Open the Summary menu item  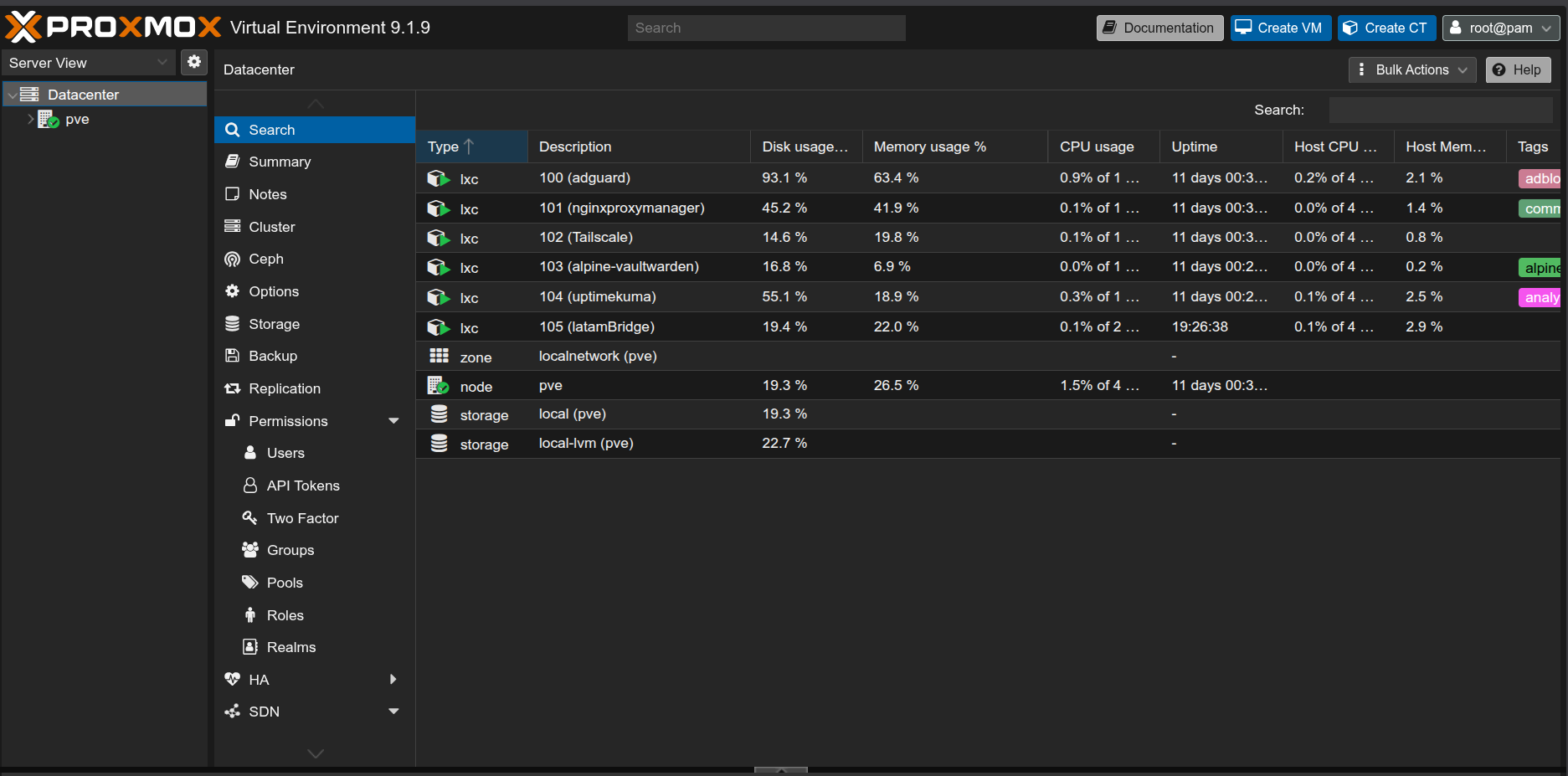(315, 162)
